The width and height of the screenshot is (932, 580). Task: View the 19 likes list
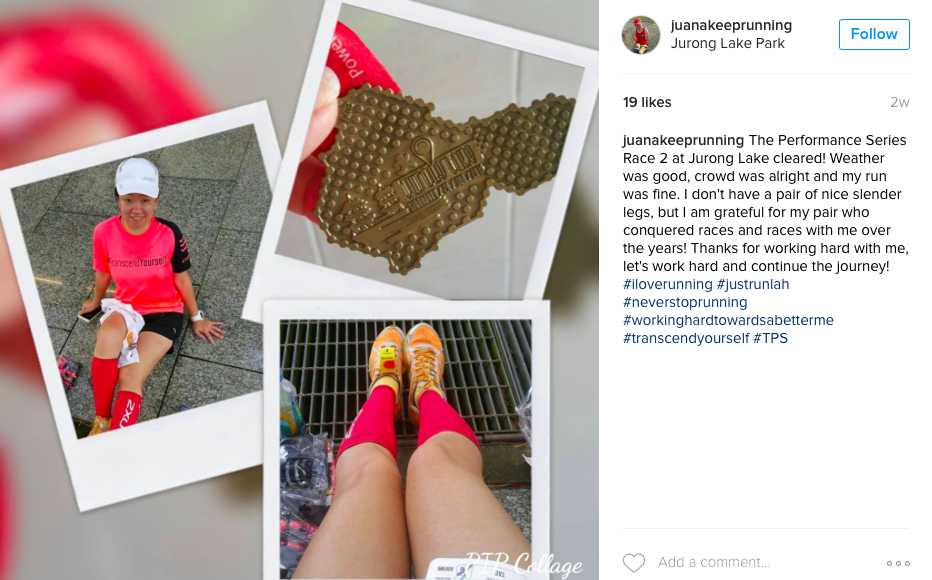tap(647, 102)
